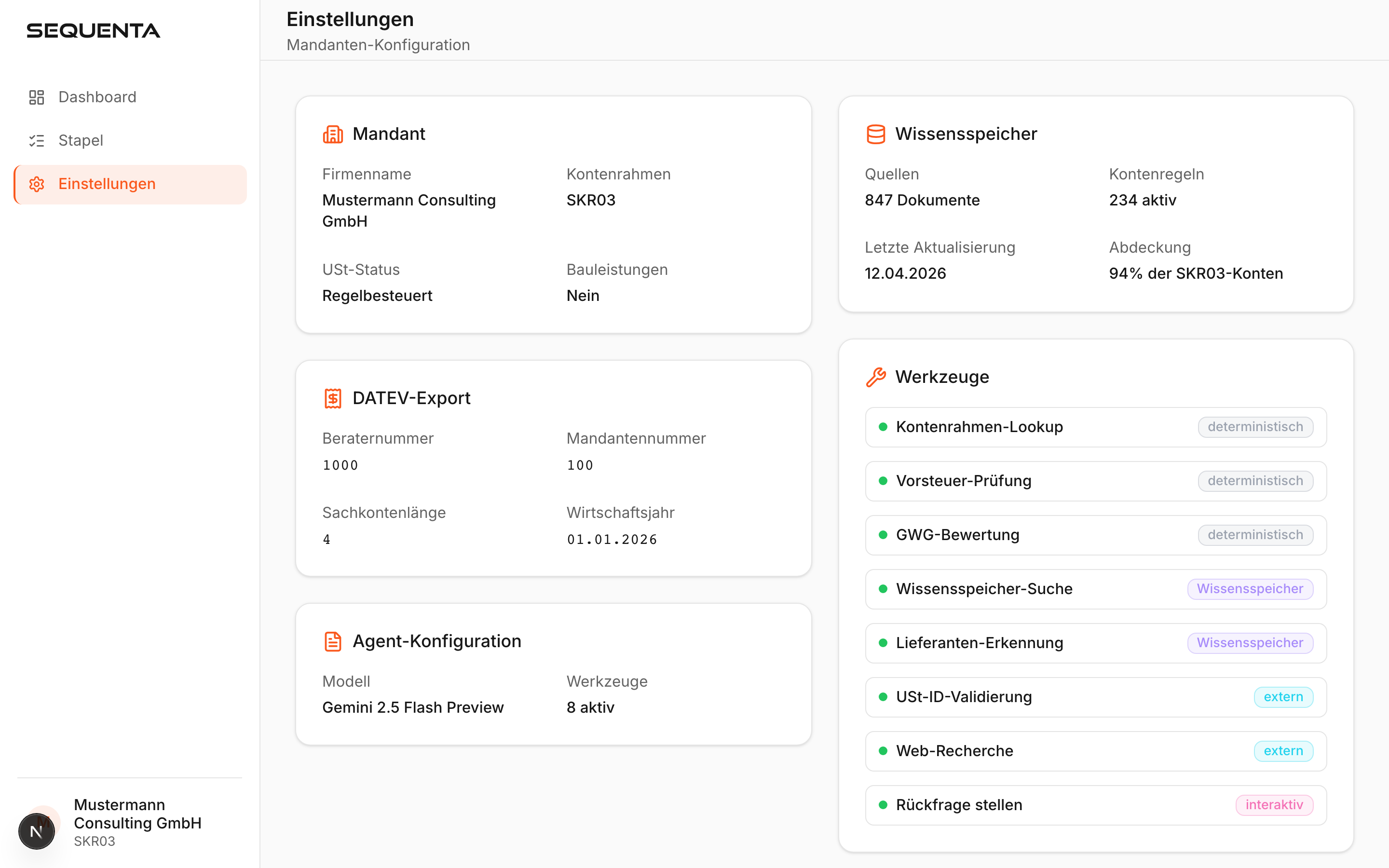
Task: Click the round N avatar badge
Action: (x=36, y=831)
